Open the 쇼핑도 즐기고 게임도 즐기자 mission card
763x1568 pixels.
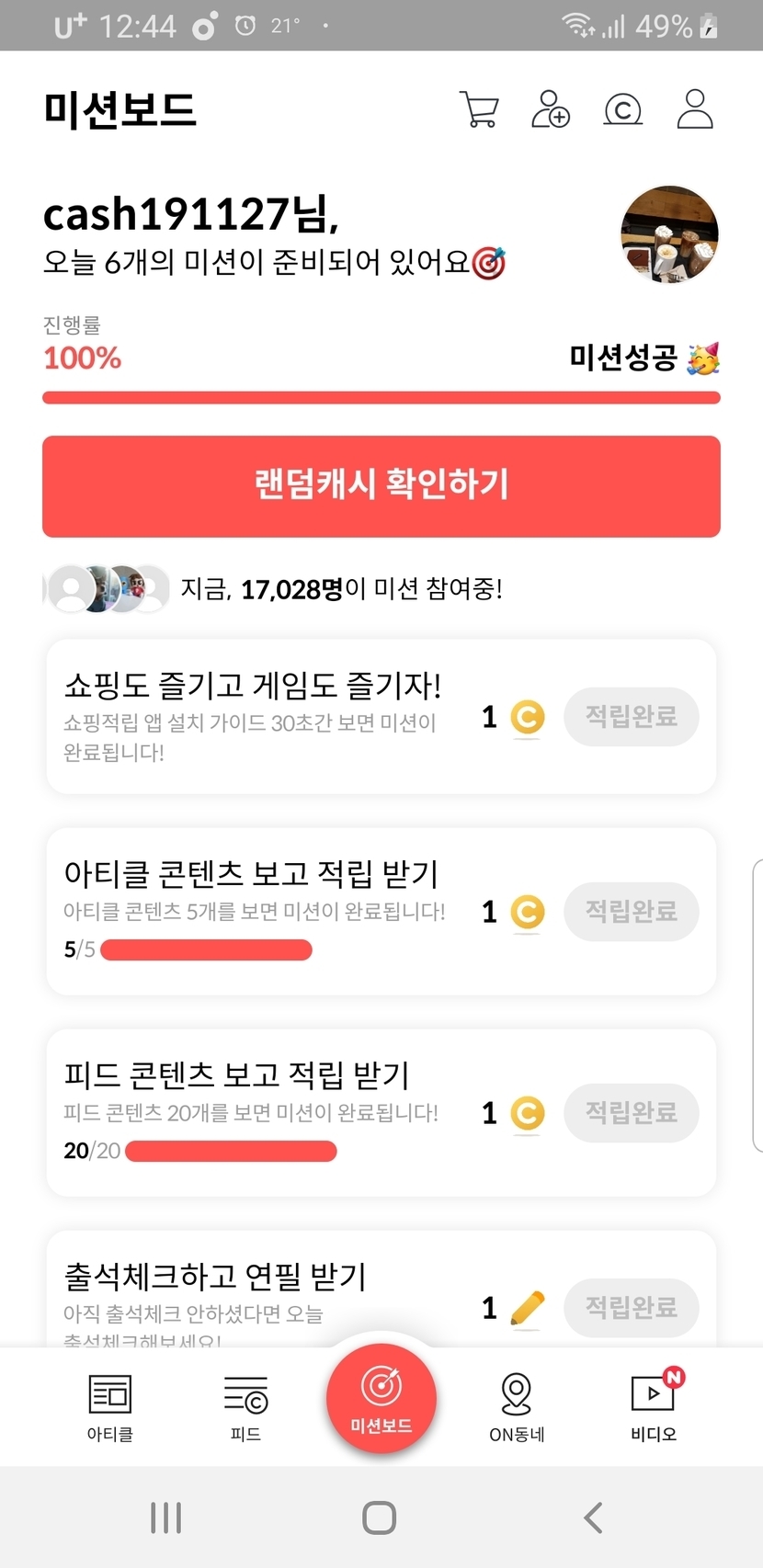point(257,716)
